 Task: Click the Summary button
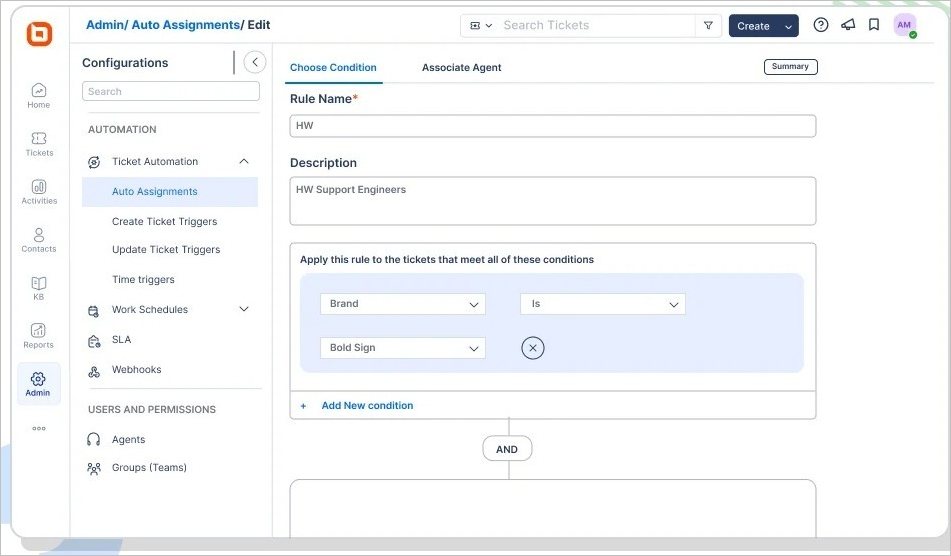(790, 67)
